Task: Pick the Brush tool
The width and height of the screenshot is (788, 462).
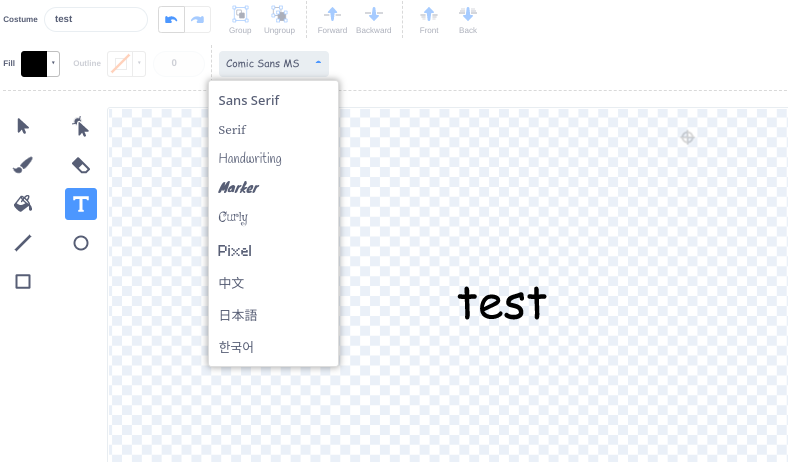Action: [x=23, y=165]
